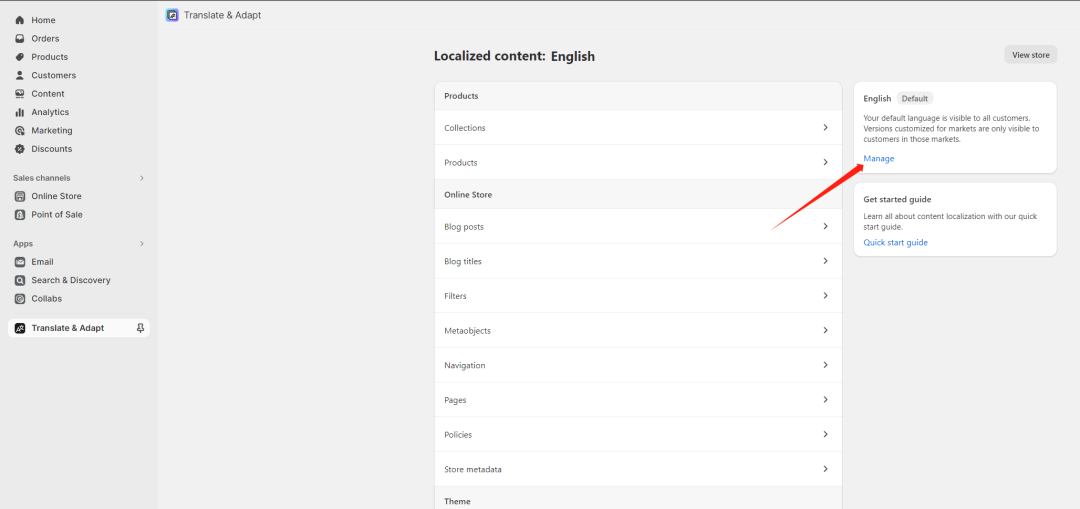Select the Navigation list row label
Viewport: 1080px width, 509px height.
465,365
